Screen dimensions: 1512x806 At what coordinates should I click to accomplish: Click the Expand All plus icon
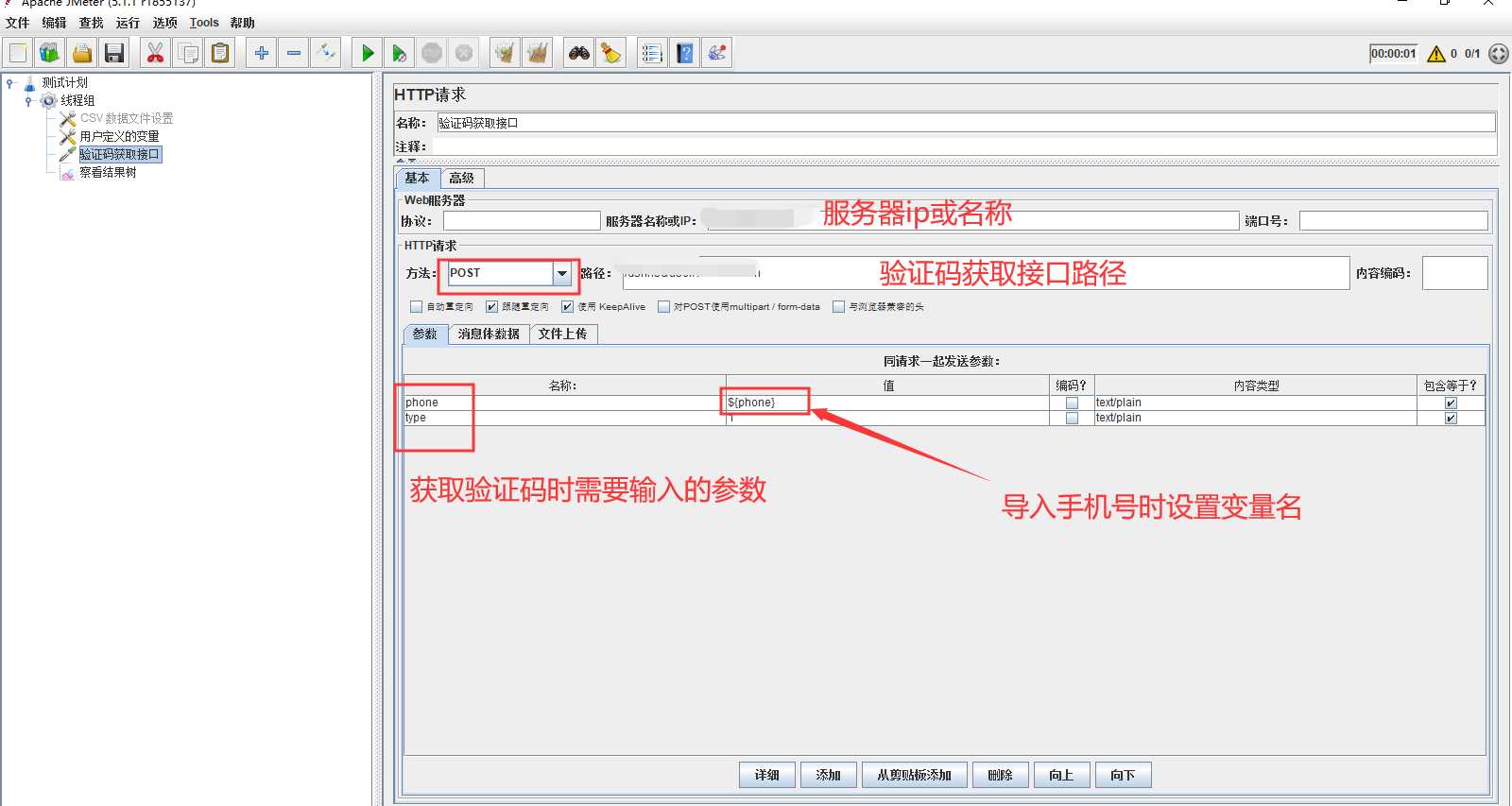click(x=262, y=53)
